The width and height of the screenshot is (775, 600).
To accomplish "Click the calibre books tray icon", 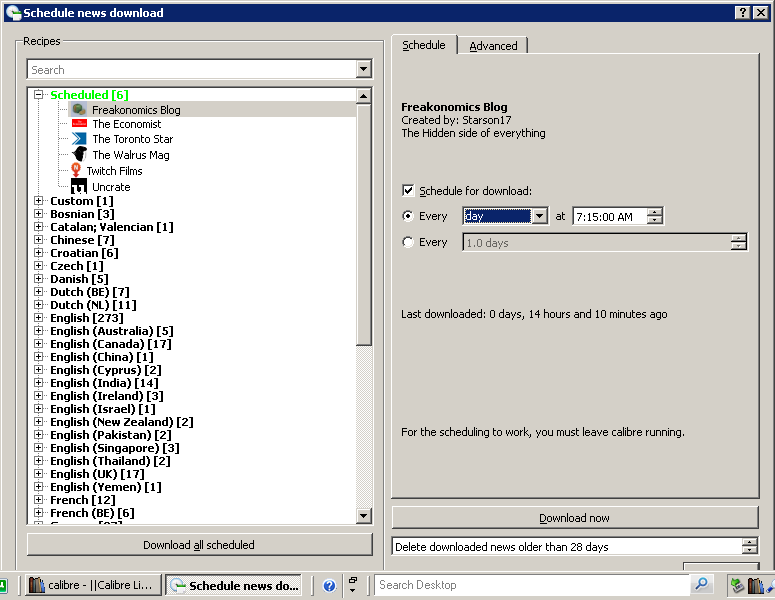I will tap(755, 586).
